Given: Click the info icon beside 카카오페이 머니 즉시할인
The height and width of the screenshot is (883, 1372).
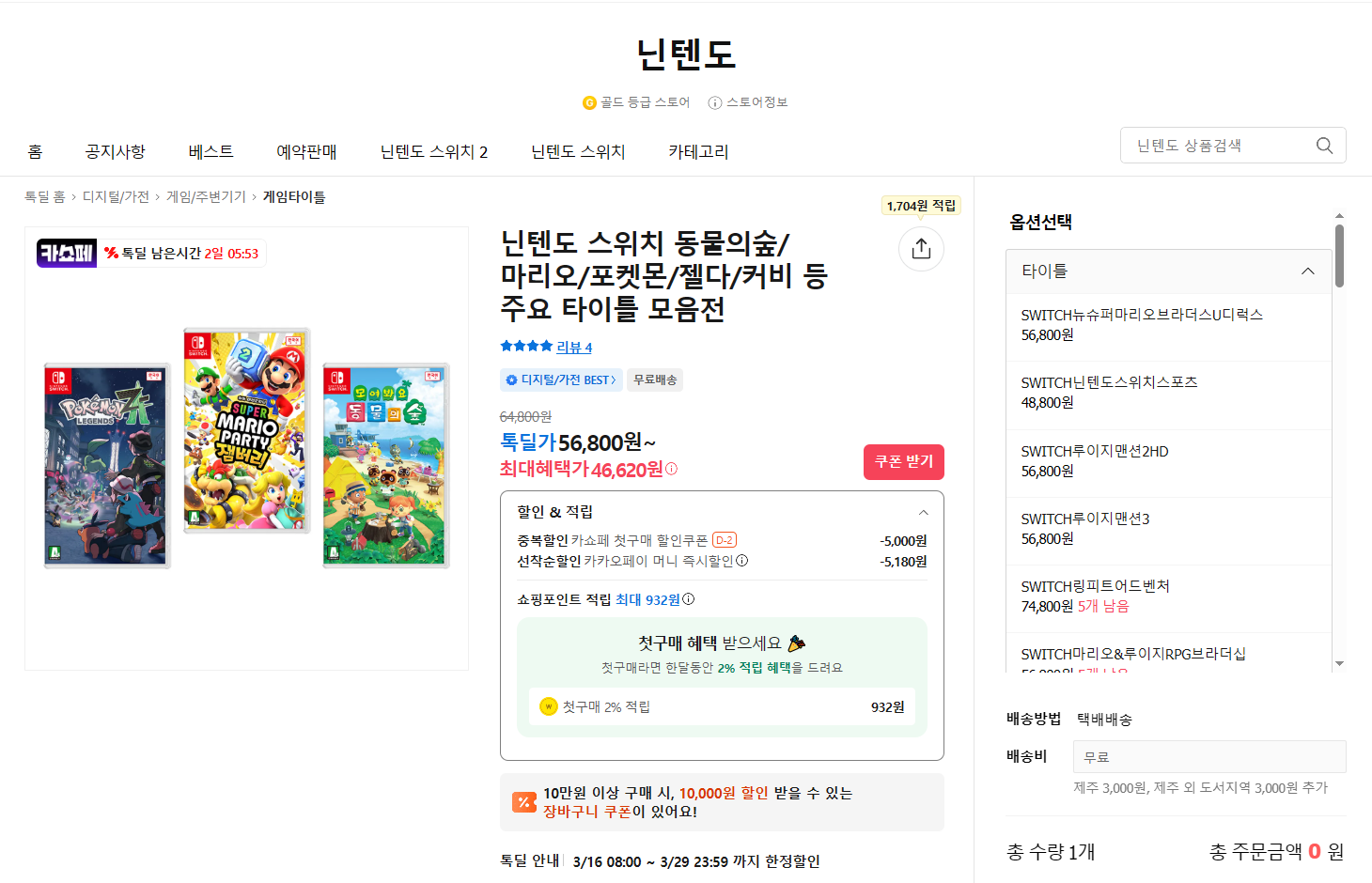Looking at the screenshot, I should [741, 561].
